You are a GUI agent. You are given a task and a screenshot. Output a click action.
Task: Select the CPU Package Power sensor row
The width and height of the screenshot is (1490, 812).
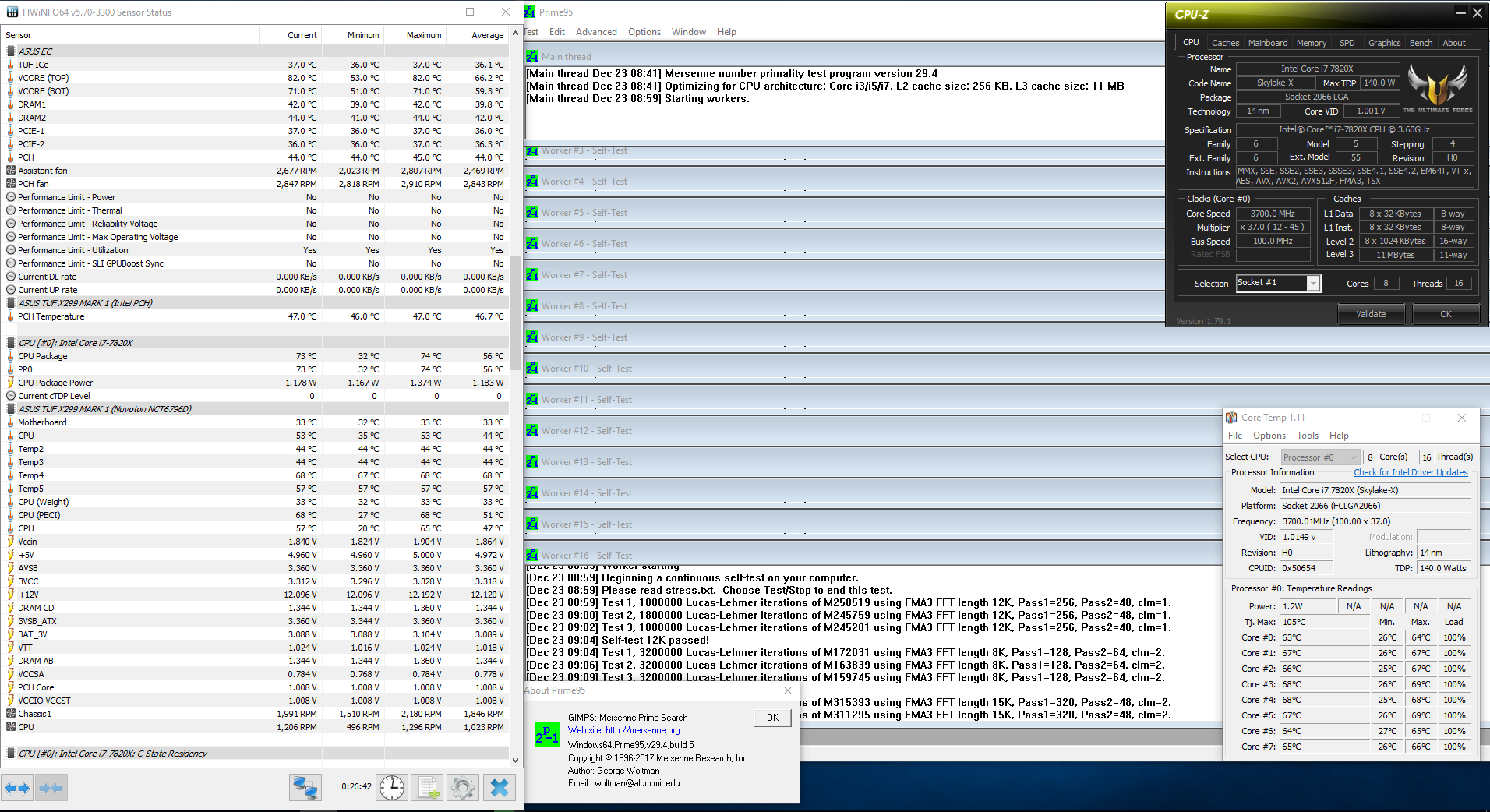pyautogui.click(x=256, y=383)
